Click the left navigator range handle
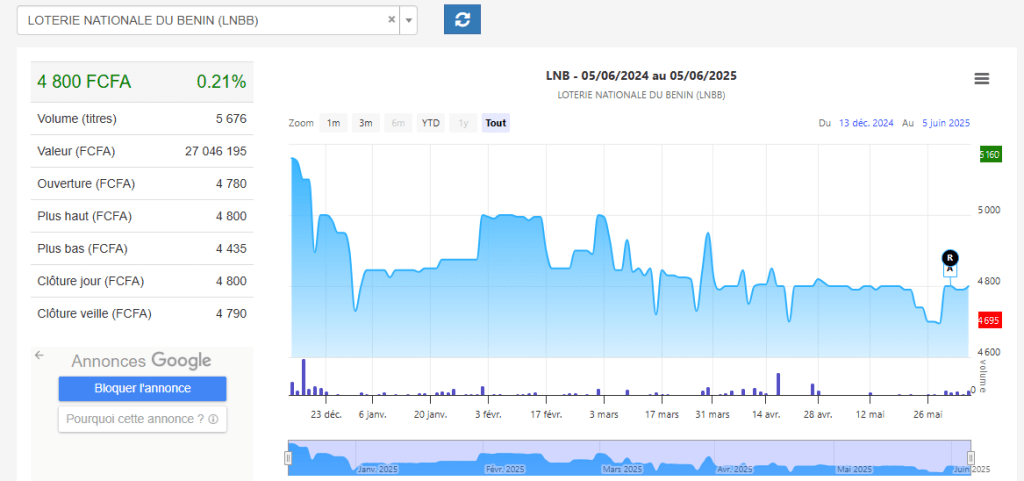Screen dimensions: 1024x481 pyautogui.click(x=288, y=458)
